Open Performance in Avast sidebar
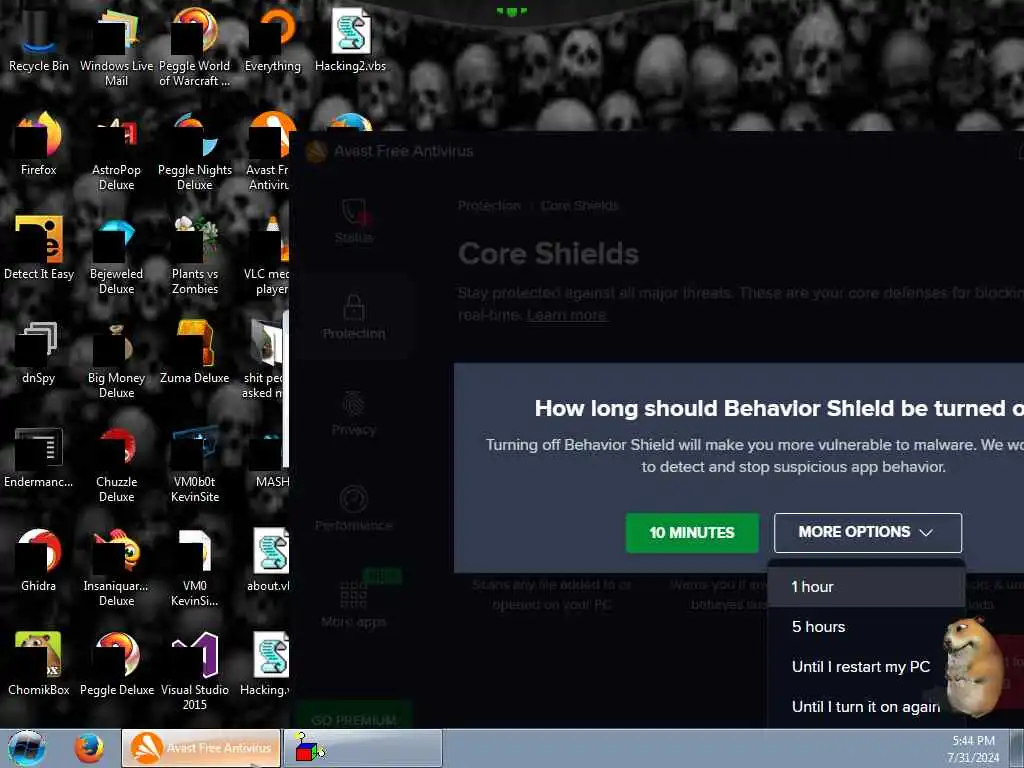The image size is (1024, 768). pos(353,509)
